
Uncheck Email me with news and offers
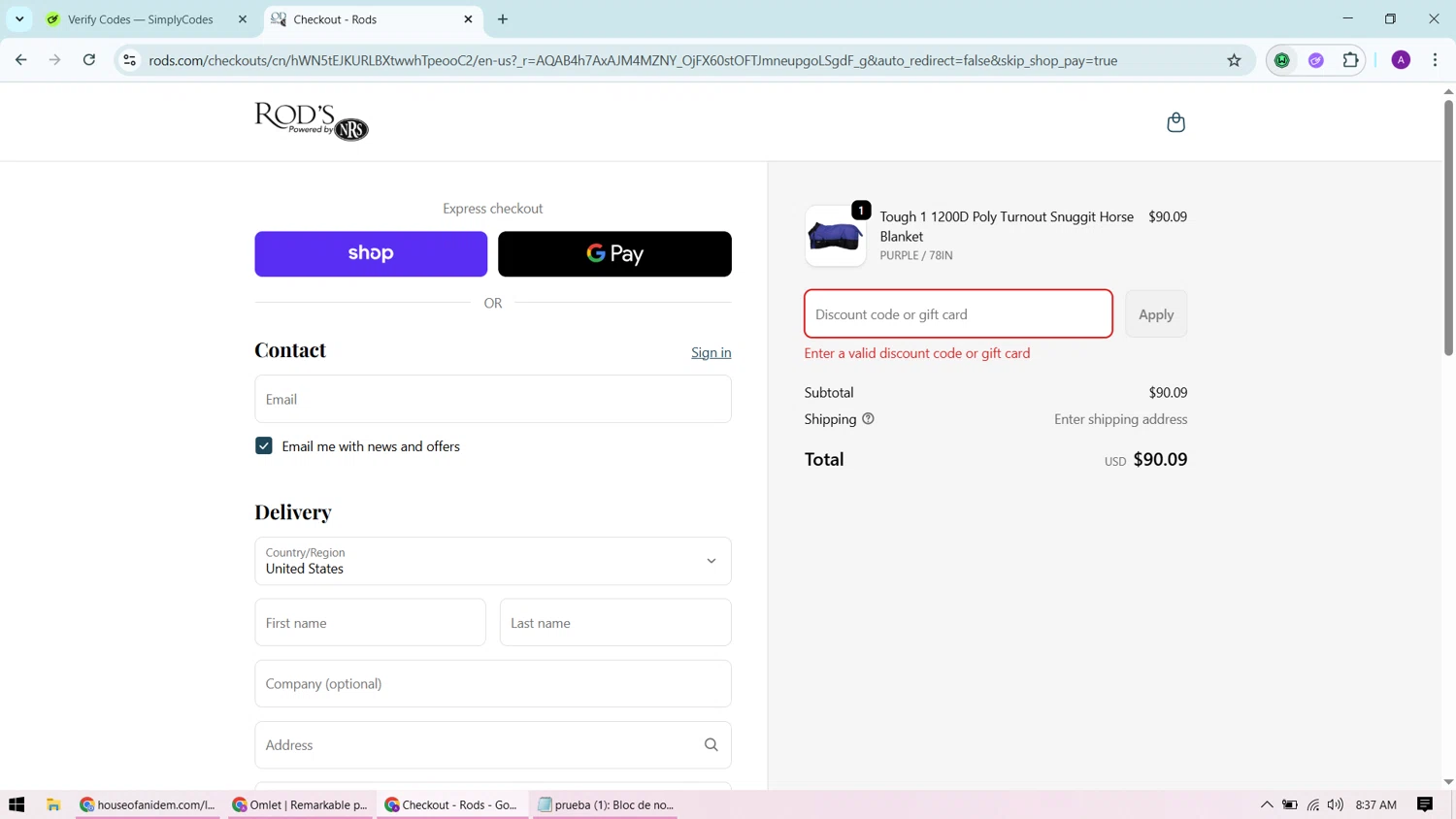[264, 446]
